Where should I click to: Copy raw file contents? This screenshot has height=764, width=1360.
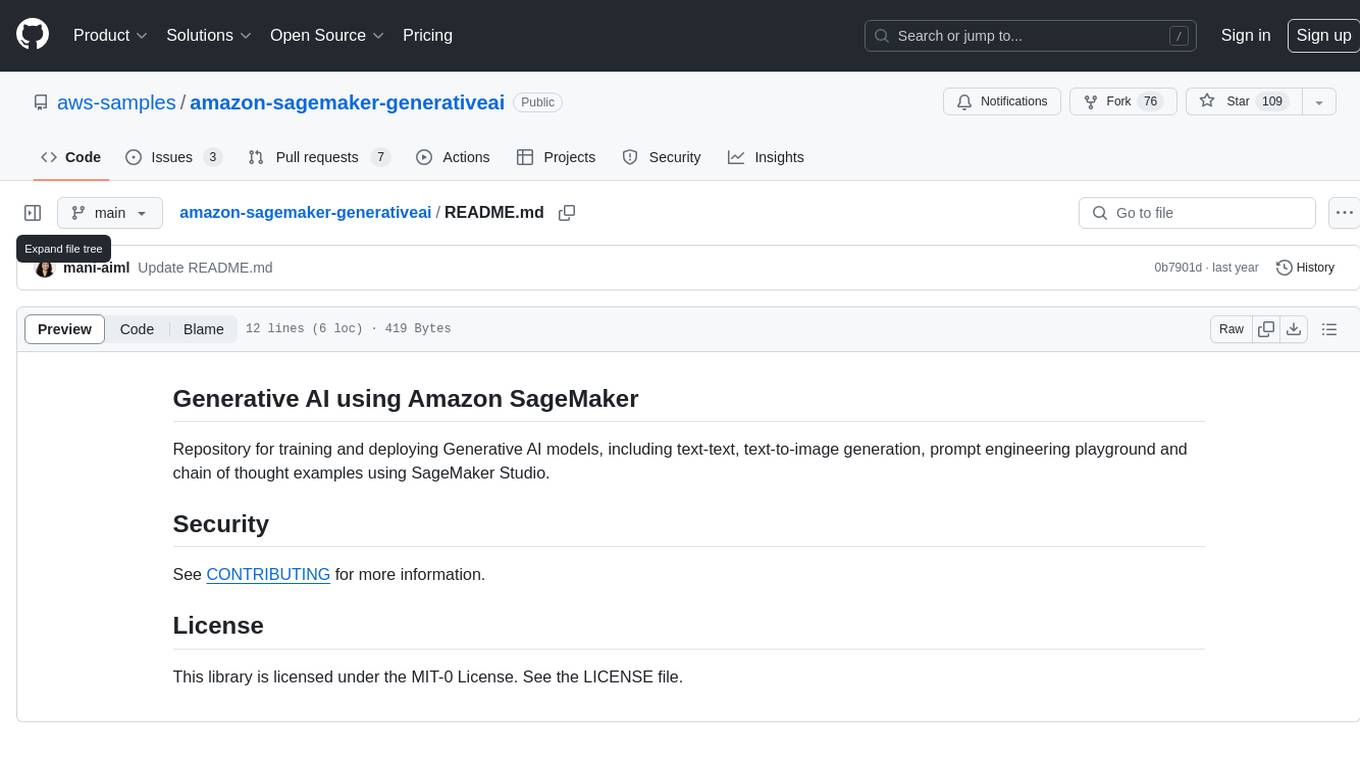pyautogui.click(x=1266, y=329)
